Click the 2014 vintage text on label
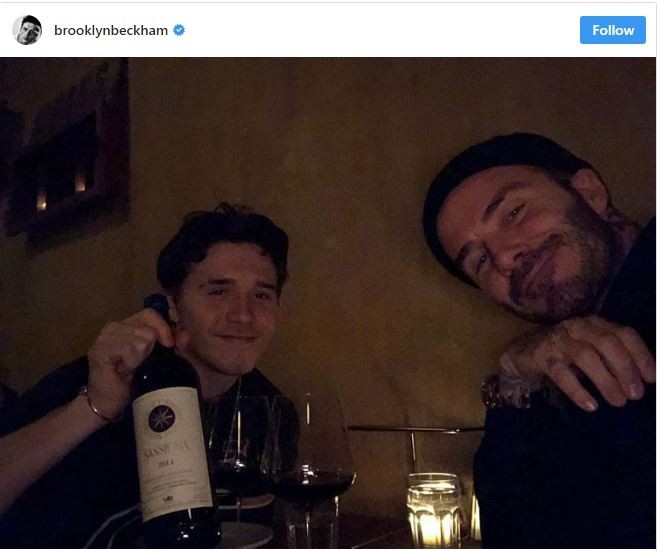The width and height of the screenshot is (659, 551). 166,464
